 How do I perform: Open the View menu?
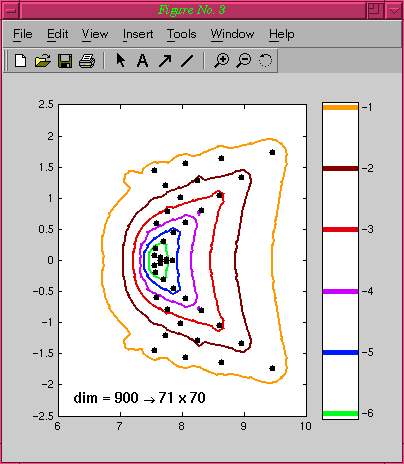coord(95,34)
